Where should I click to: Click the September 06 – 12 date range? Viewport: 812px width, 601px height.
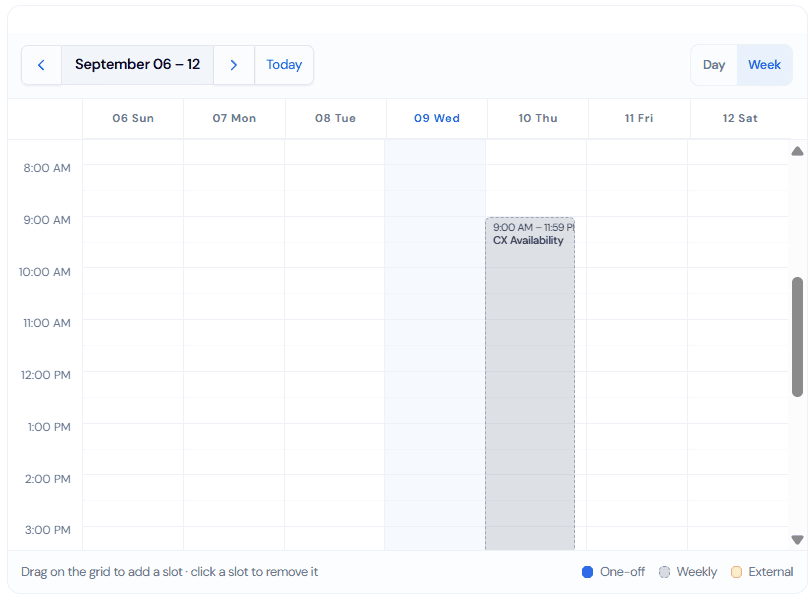point(137,65)
